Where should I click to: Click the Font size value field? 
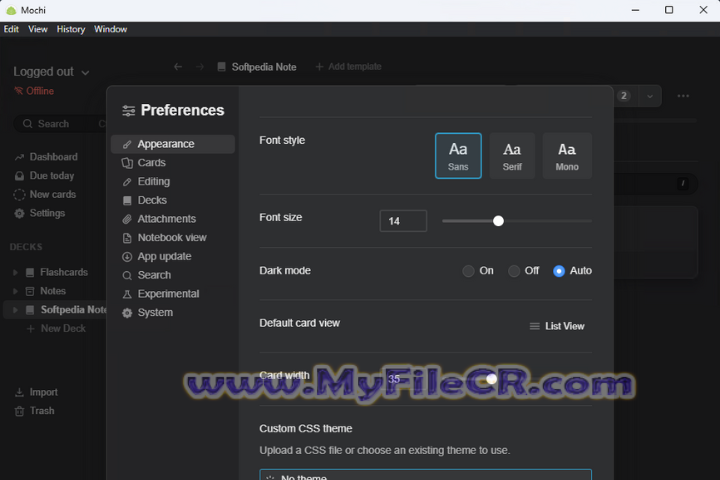(x=403, y=221)
